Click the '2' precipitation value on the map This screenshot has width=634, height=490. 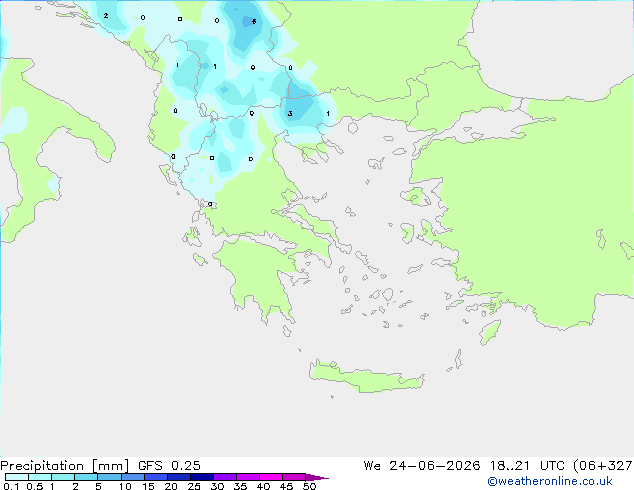[x=106, y=16]
